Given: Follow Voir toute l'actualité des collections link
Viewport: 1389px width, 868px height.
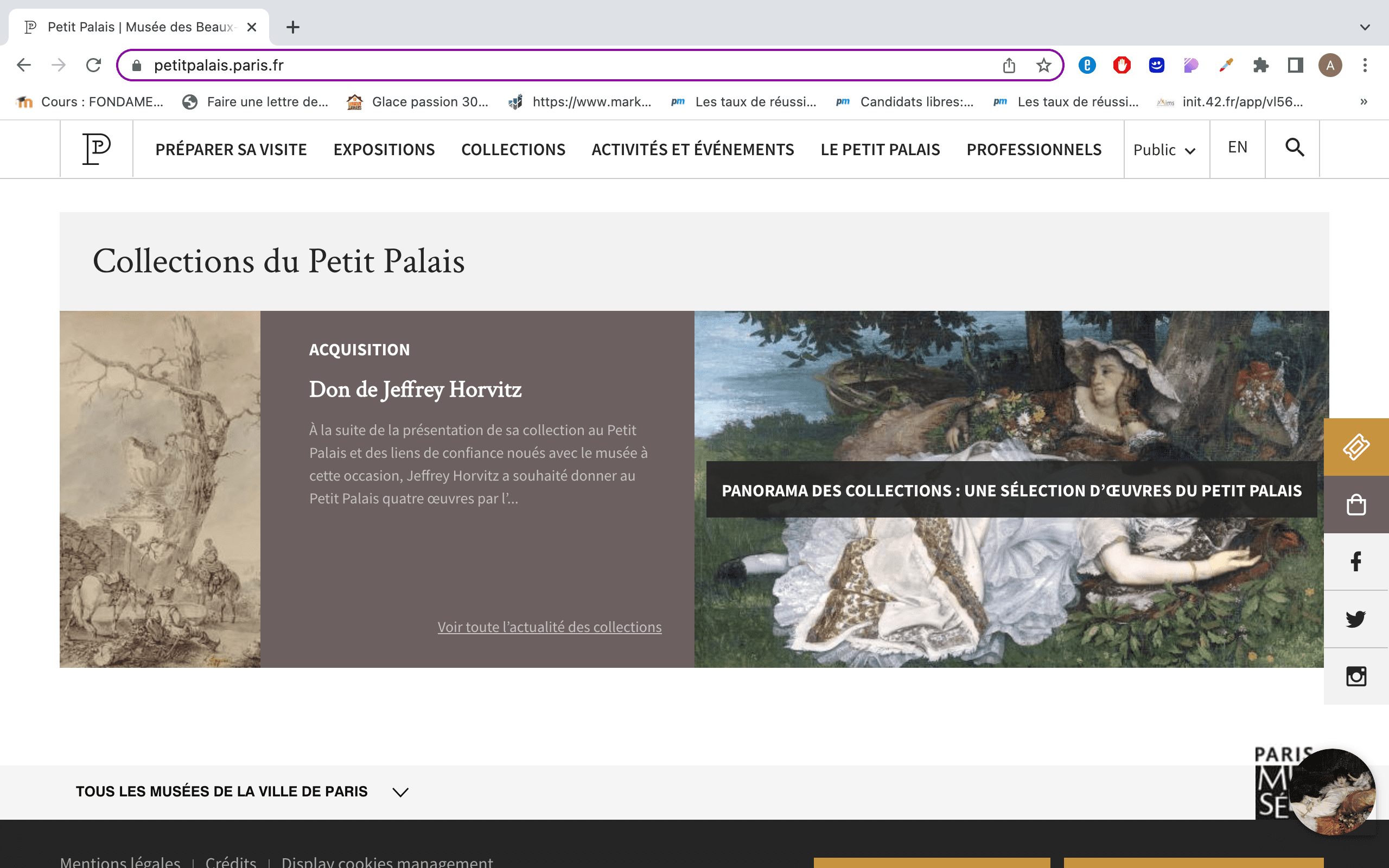Looking at the screenshot, I should point(549,627).
